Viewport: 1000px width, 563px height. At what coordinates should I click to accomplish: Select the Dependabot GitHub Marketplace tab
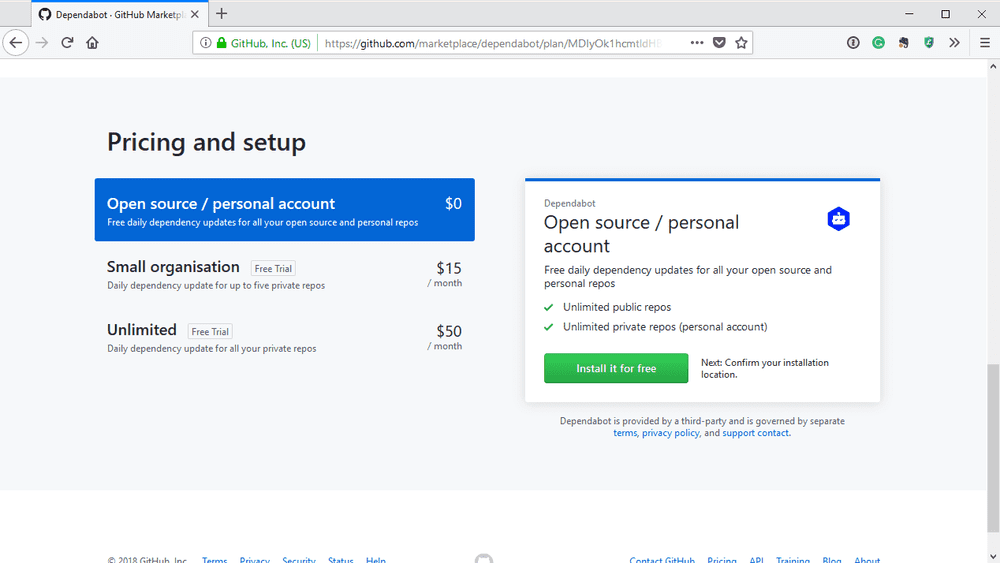(x=119, y=14)
